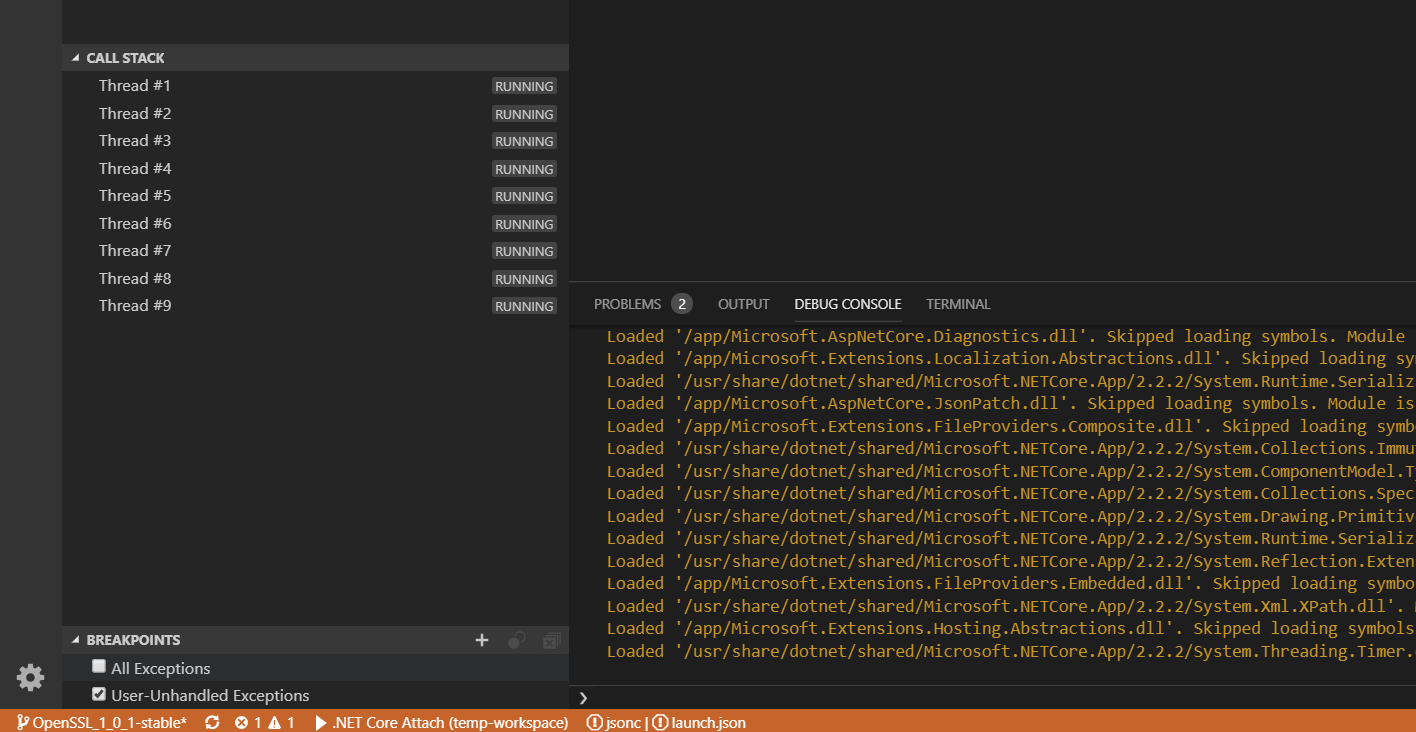Open warnings count icon in status bar

pyautogui.click(x=275, y=722)
